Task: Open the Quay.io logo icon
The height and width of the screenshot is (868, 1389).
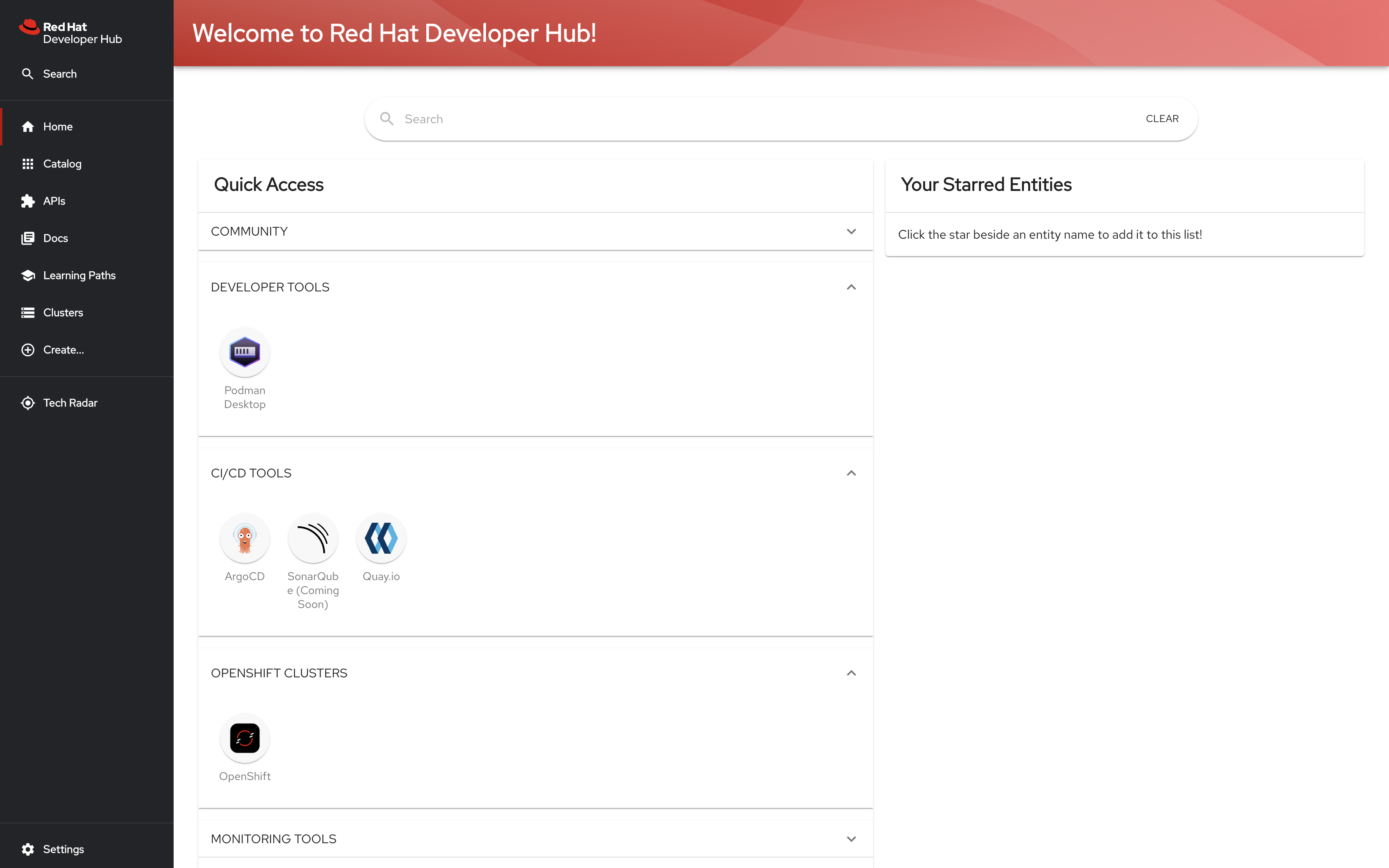Action: pos(381,538)
